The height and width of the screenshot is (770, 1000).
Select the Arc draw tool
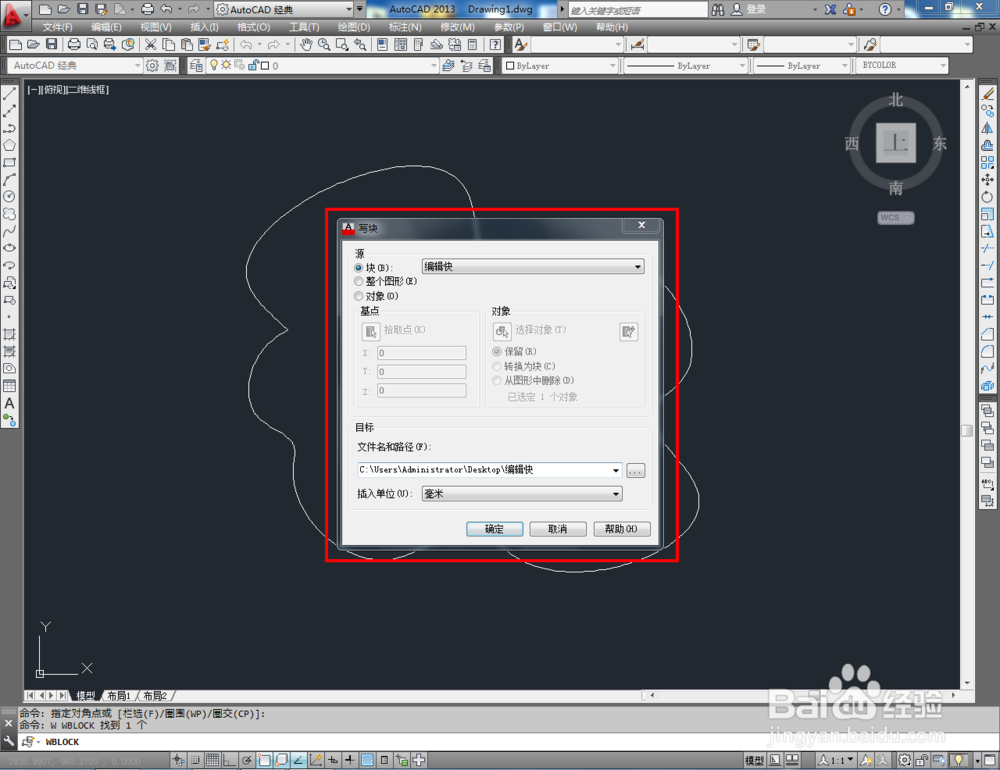point(10,180)
